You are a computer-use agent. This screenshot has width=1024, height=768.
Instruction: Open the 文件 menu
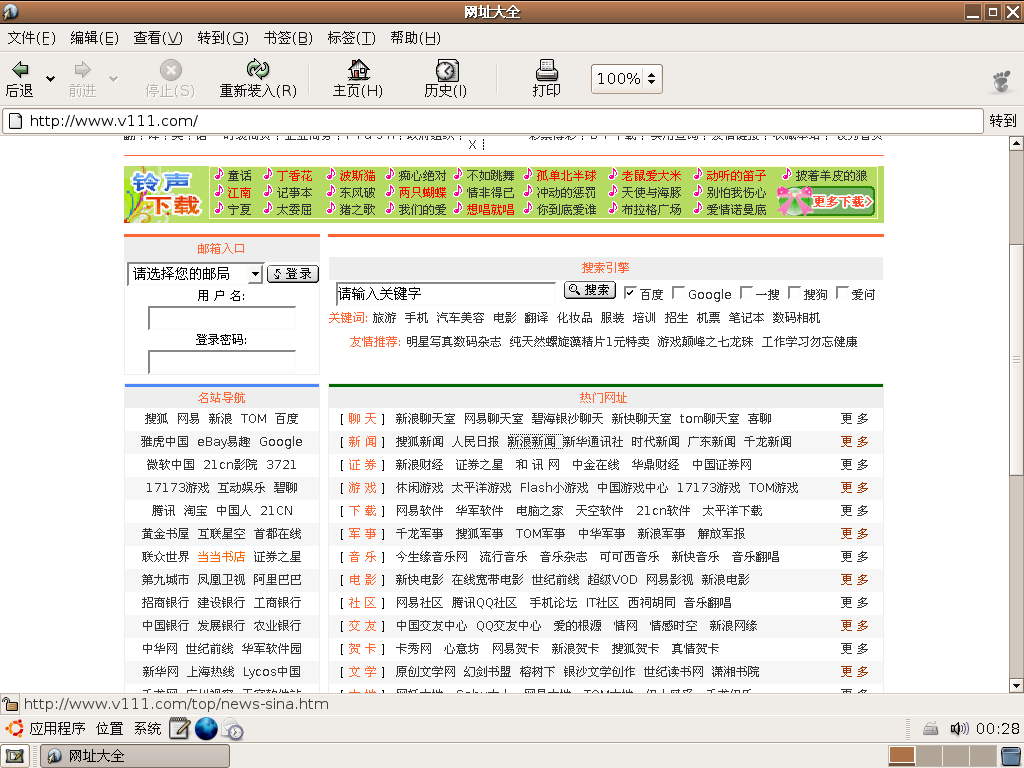tap(31, 38)
